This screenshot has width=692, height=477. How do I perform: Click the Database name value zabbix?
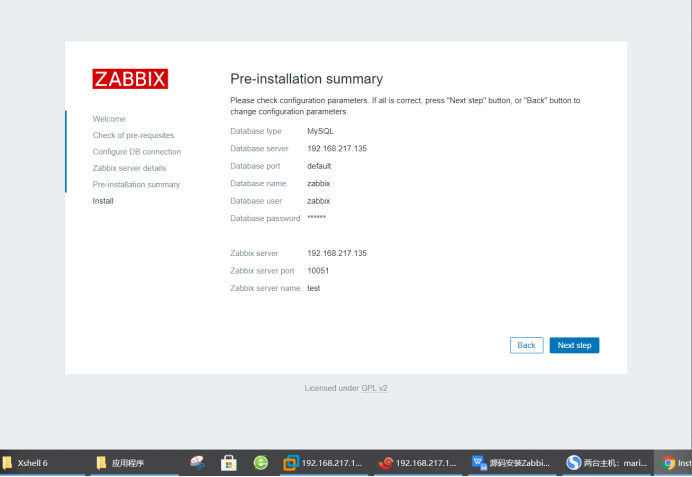click(x=319, y=184)
